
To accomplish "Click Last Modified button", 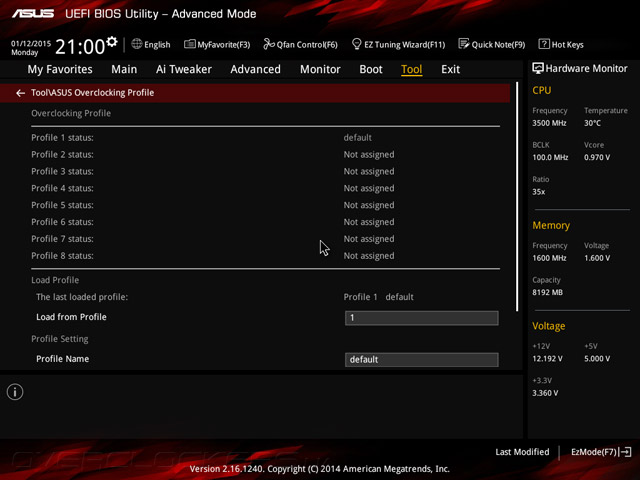I will point(522,452).
